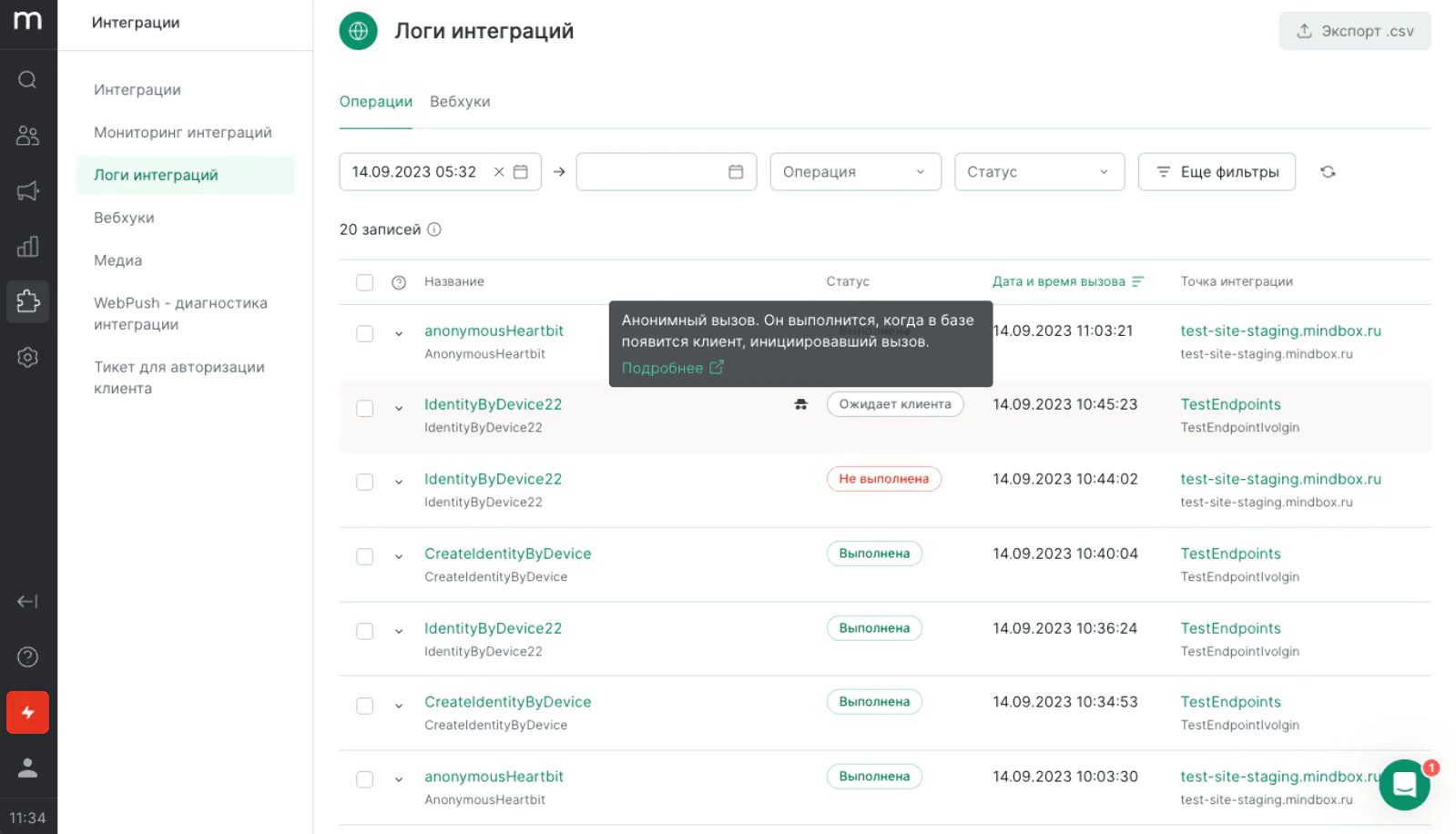Open the settings gear icon in the sidebar

tap(27, 357)
